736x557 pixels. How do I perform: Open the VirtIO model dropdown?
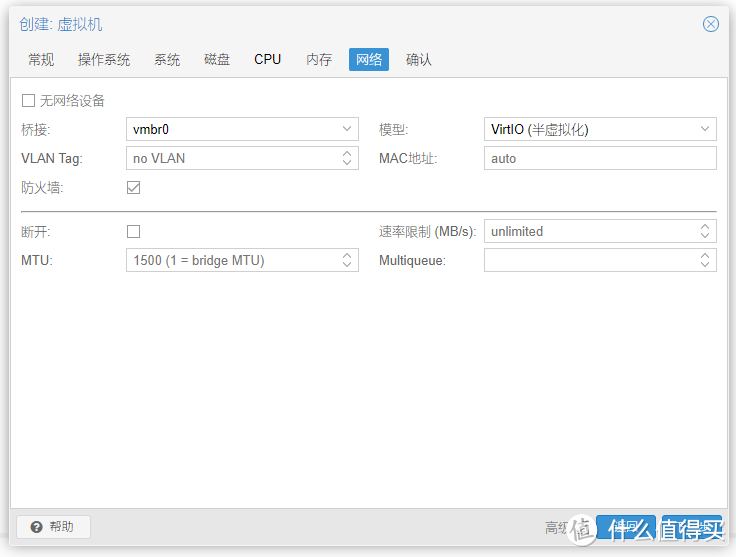coord(705,129)
